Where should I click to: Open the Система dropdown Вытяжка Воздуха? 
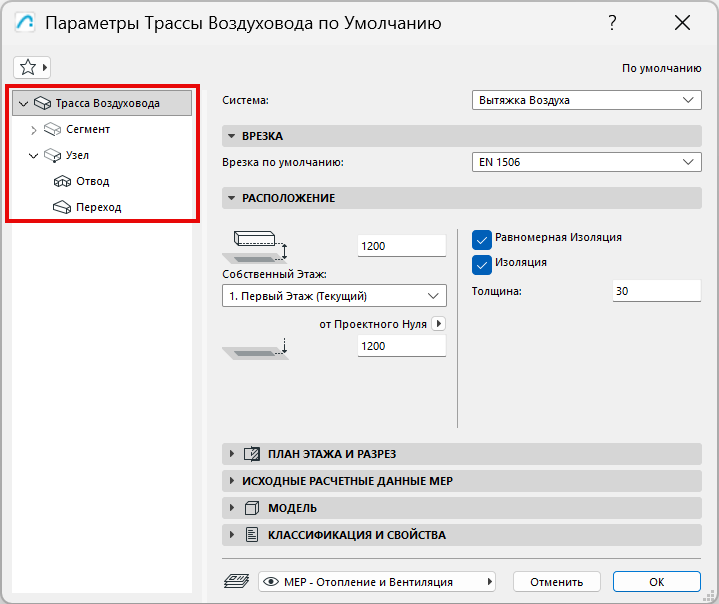click(x=586, y=100)
